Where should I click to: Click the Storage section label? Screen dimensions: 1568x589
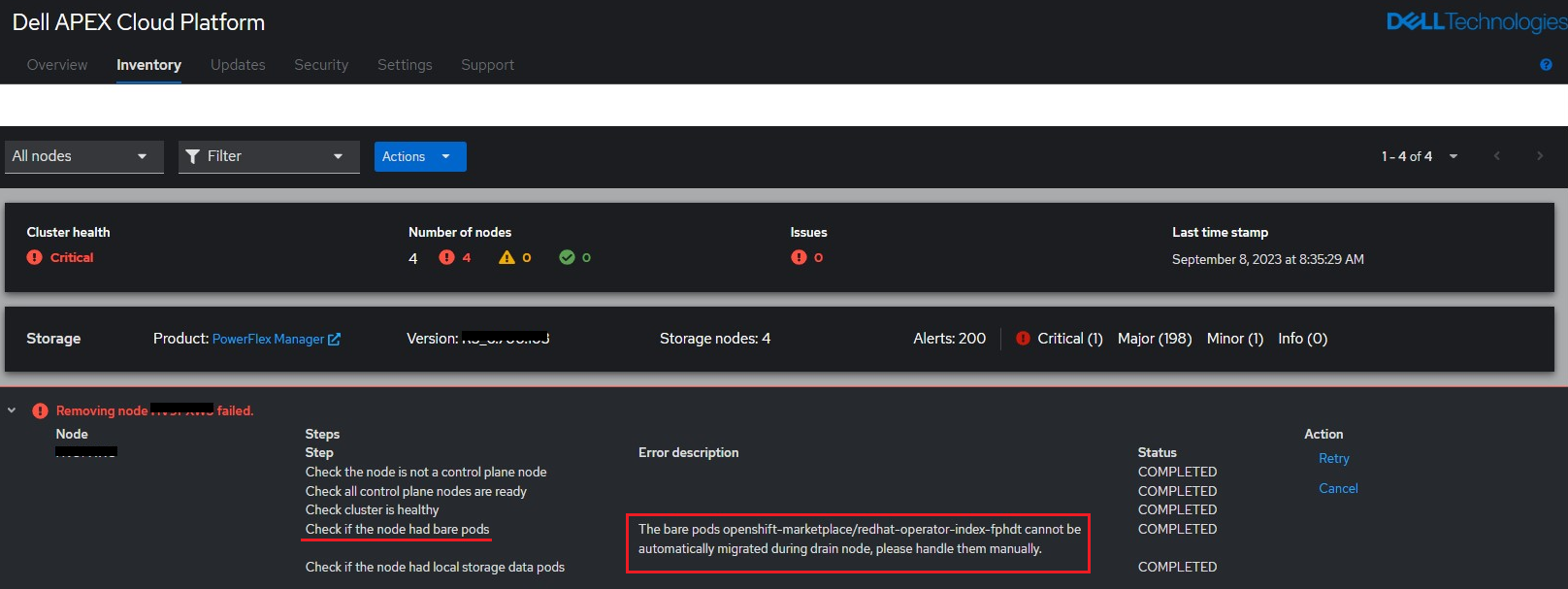pos(53,339)
